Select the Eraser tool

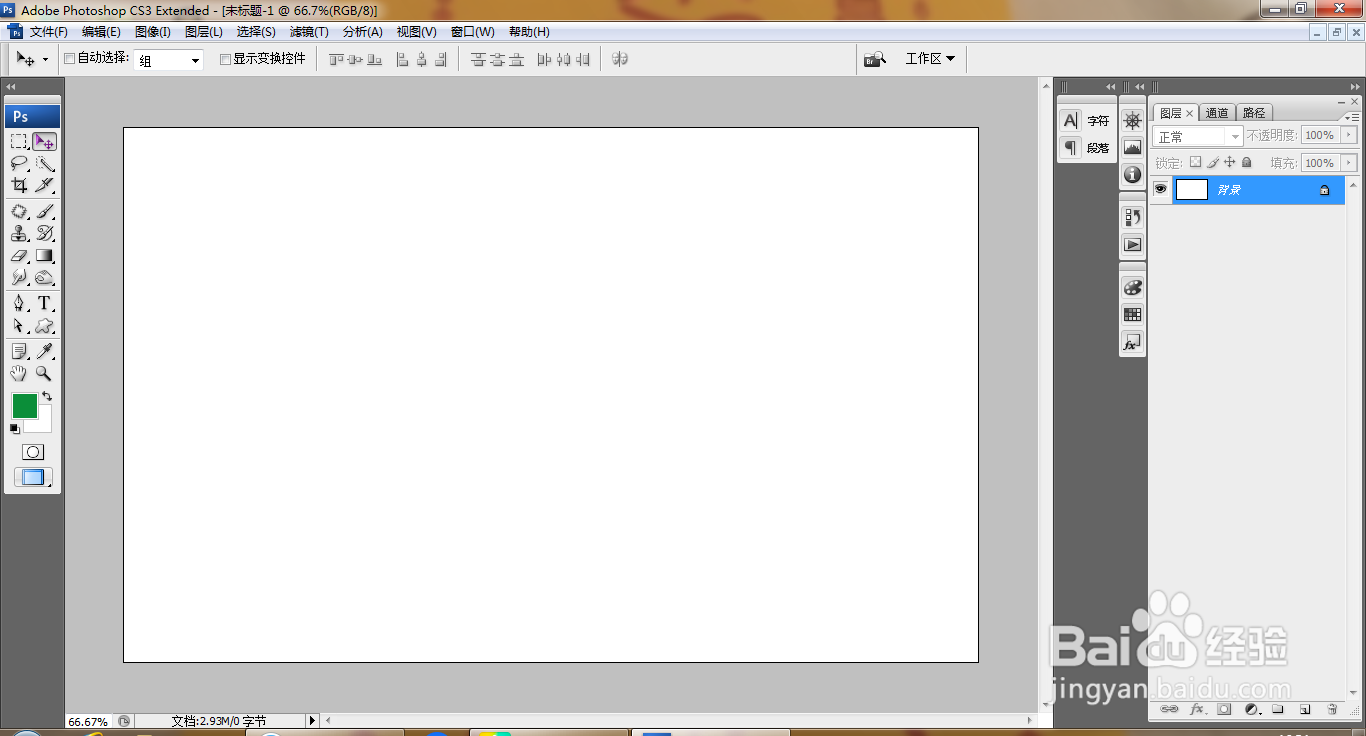(x=19, y=256)
